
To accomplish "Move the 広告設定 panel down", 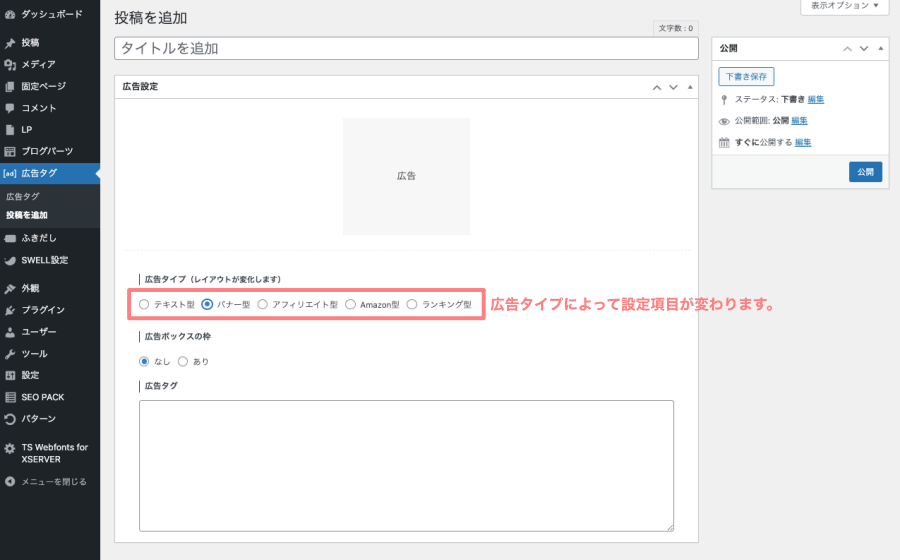I will [673, 87].
